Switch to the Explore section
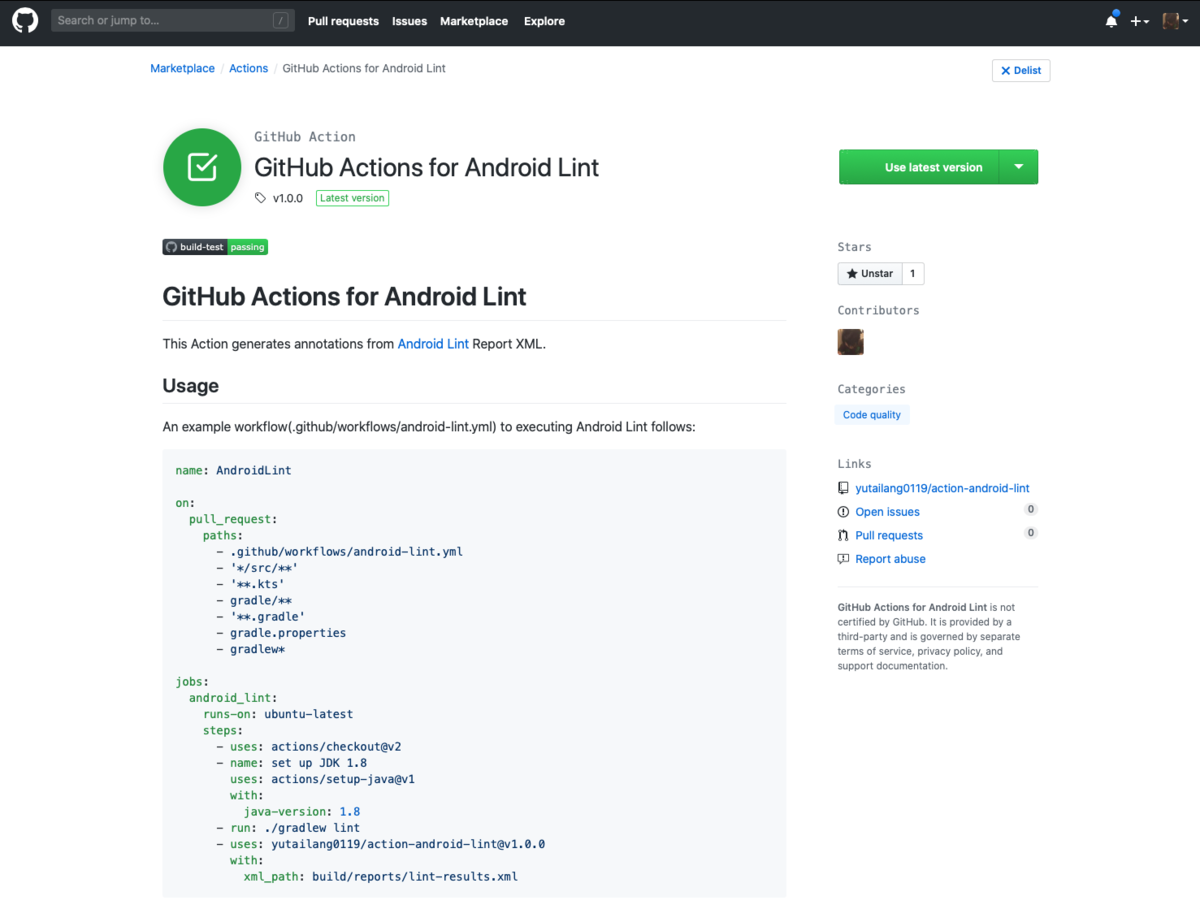1200x909 pixels. 544,20
